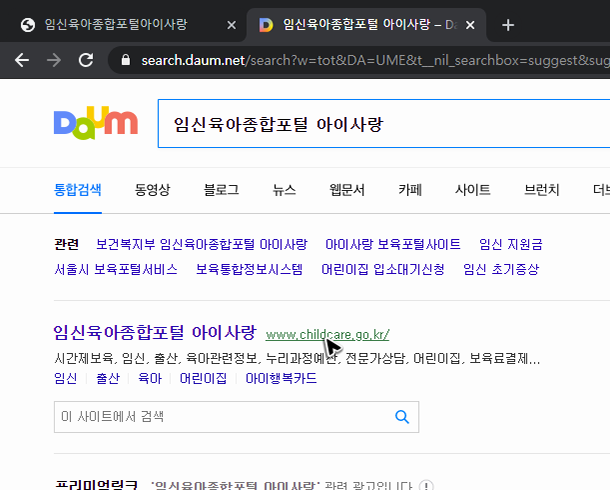Click the magnifier icon in site search box

point(402,417)
